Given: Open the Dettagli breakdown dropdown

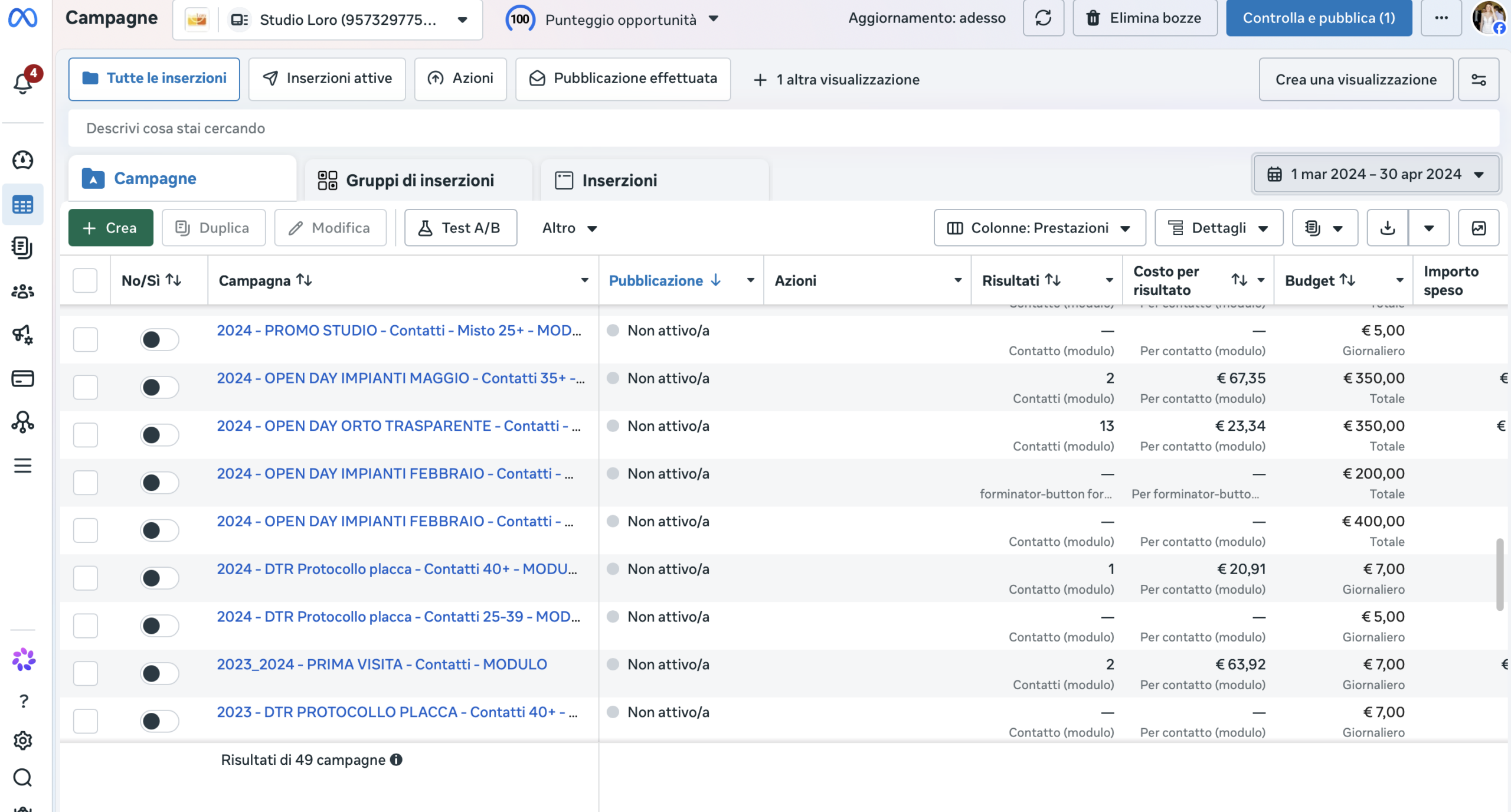Looking at the screenshot, I should tap(1219, 228).
